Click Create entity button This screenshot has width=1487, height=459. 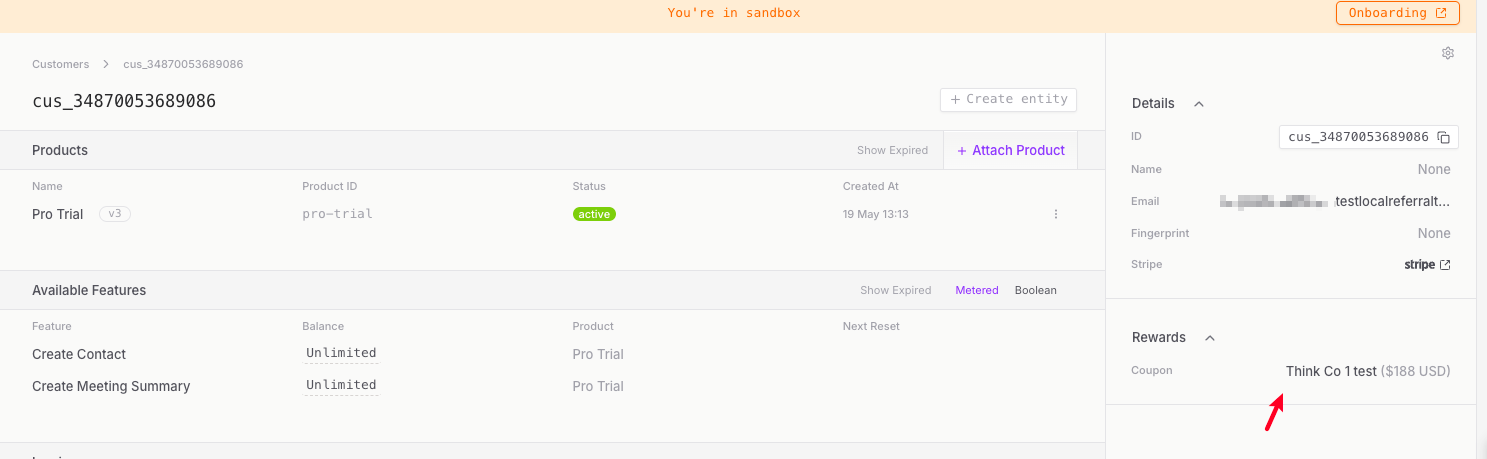1008,99
